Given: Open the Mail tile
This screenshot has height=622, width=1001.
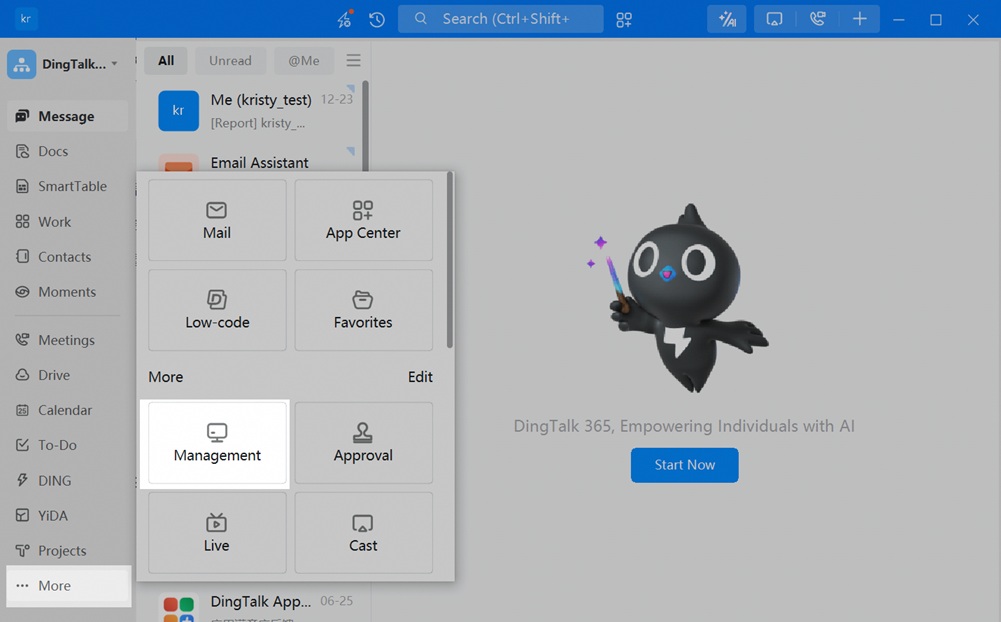Looking at the screenshot, I should pos(217,220).
